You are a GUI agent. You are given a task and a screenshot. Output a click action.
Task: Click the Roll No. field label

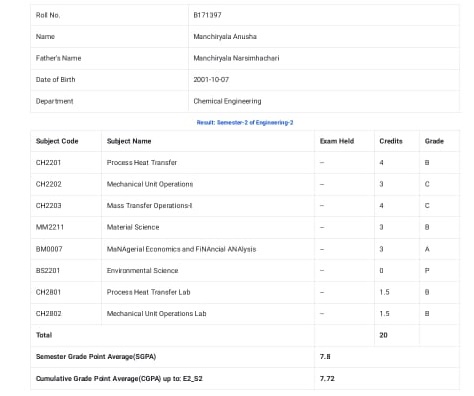[48, 15]
